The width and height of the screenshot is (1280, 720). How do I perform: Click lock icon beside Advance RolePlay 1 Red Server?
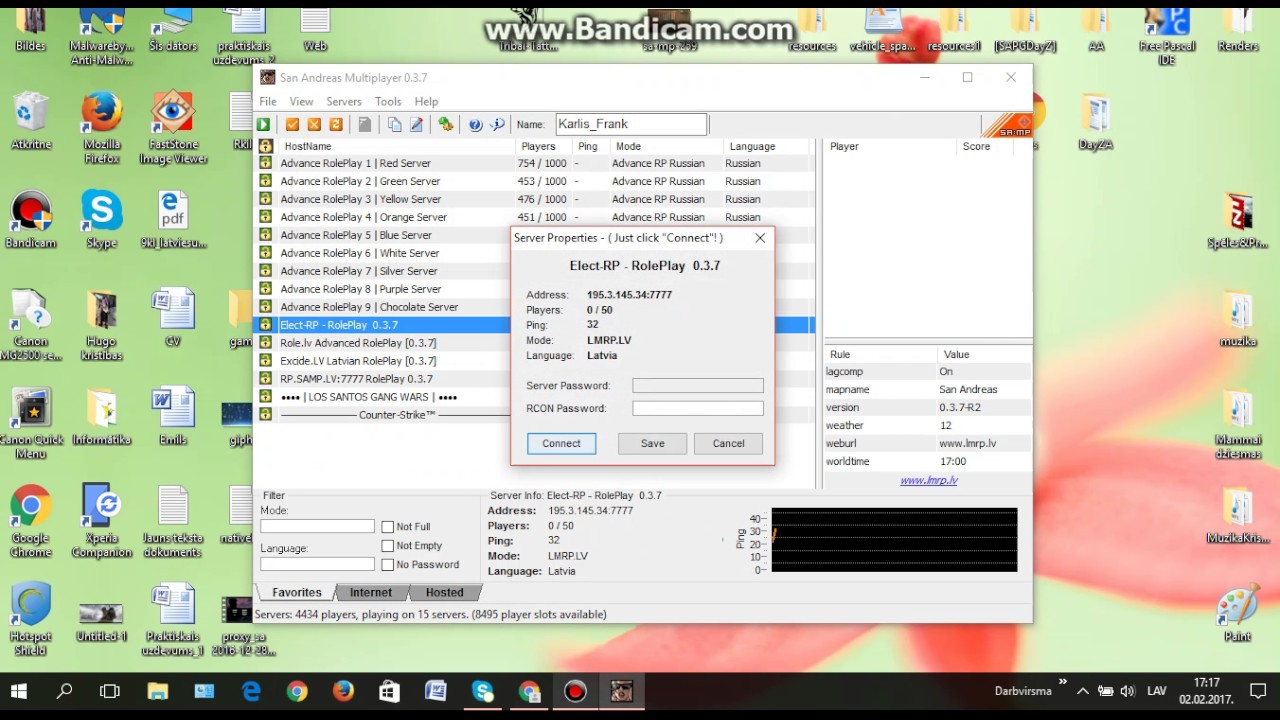coord(265,163)
